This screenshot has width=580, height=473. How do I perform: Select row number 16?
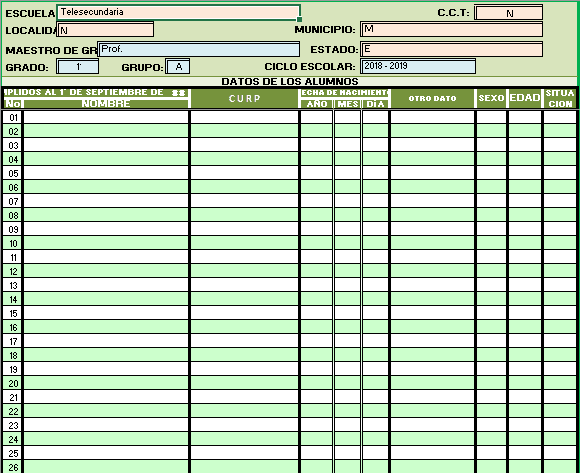click(13, 327)
